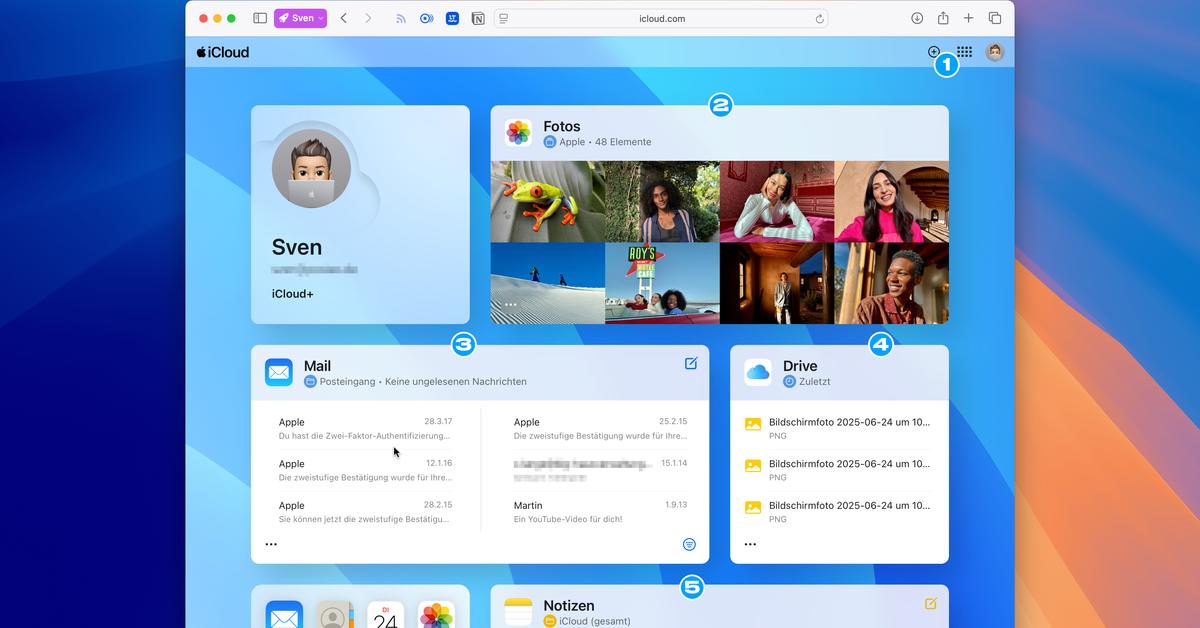Open the 1Password extension icon

(x=427, y=18)
